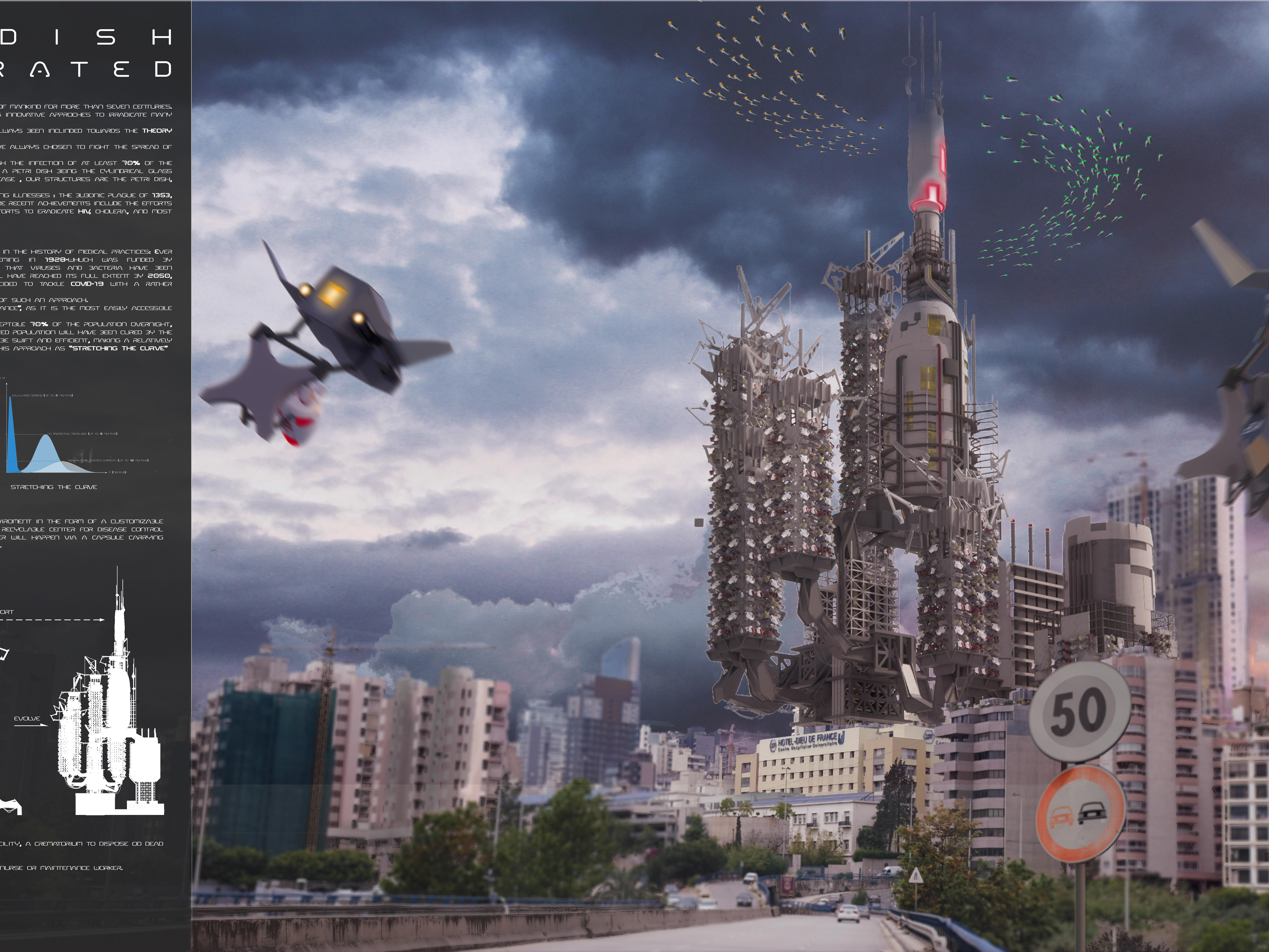Click the bold "1353," year in the text
The height and width of the screenshot is (952, 1269).
pos(162,196)
